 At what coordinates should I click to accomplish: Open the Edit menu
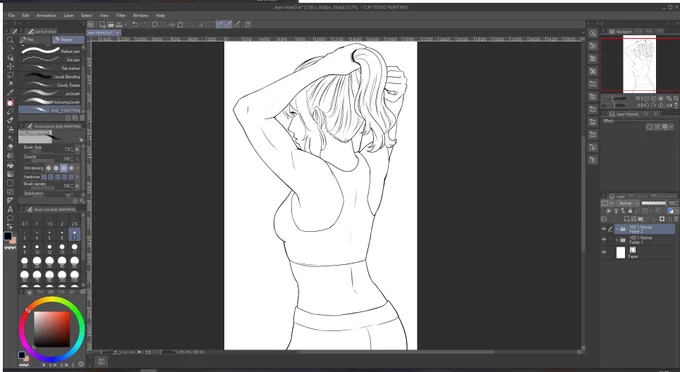pos(26,15)
